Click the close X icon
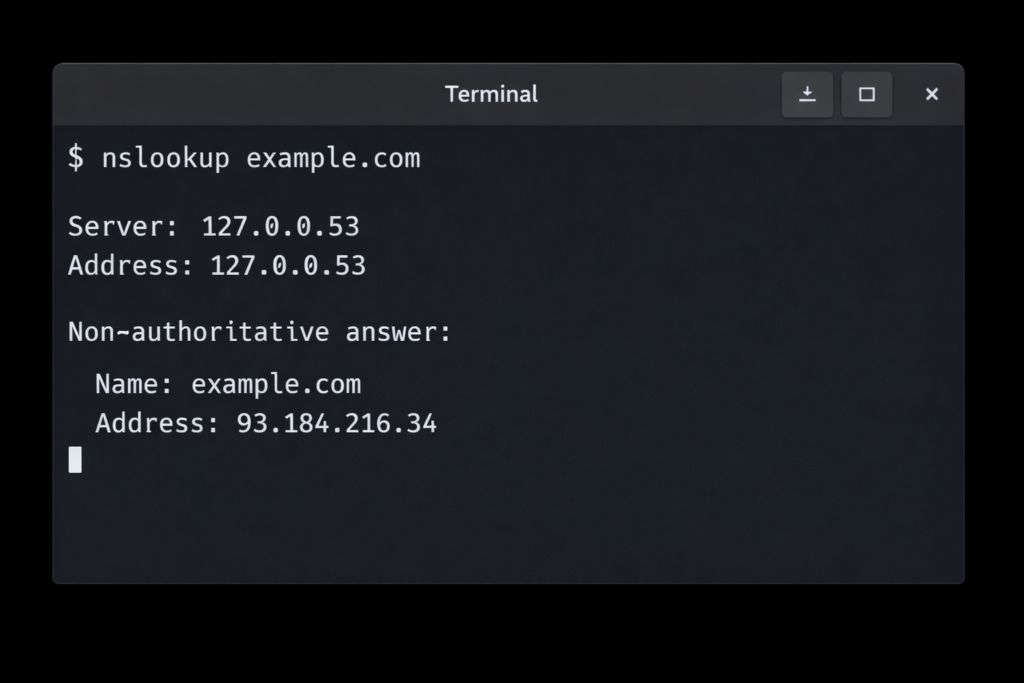The width and height of the screenshot is (1024, 683). click(x=931, y=94)
